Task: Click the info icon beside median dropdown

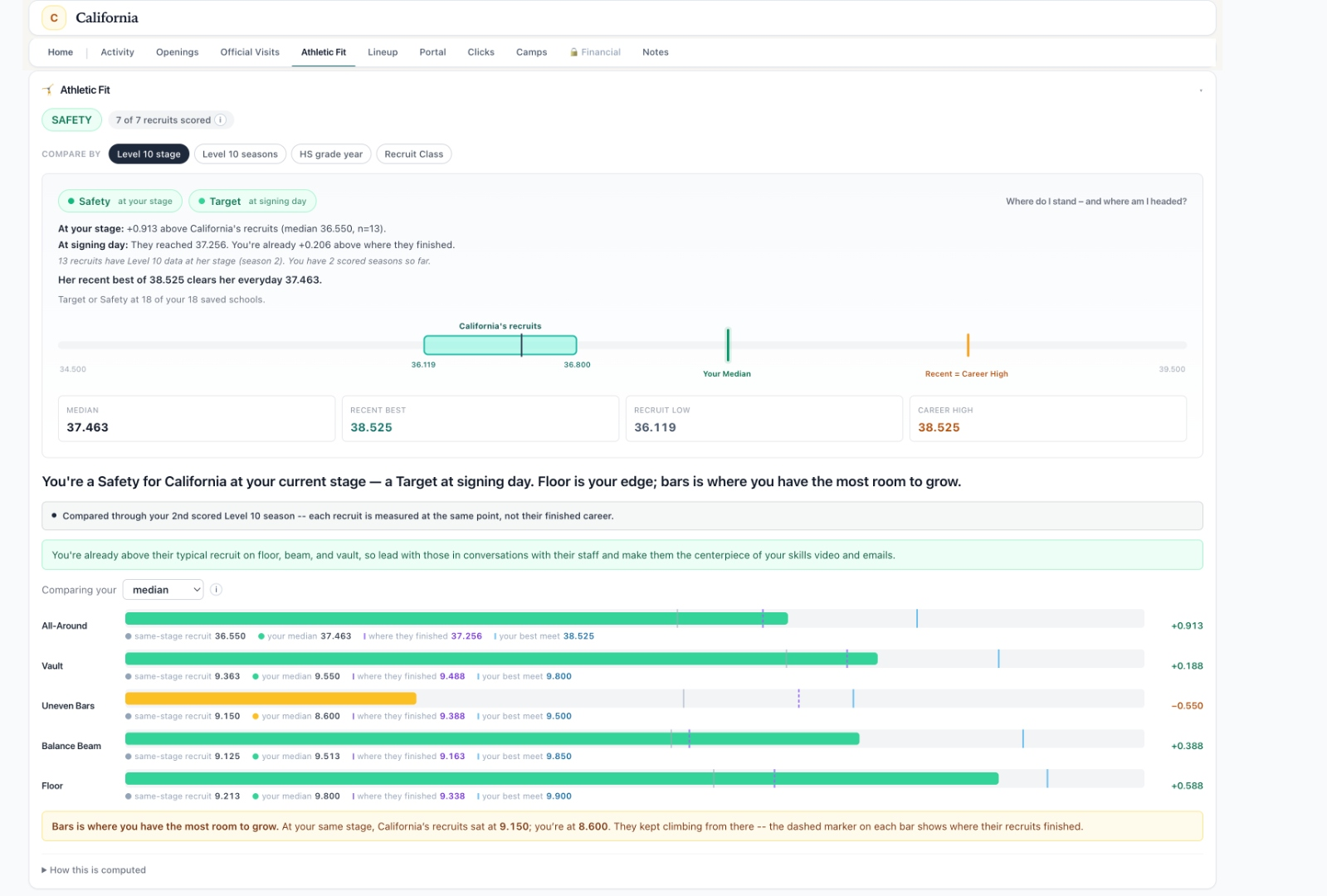Action: [216, 590]
